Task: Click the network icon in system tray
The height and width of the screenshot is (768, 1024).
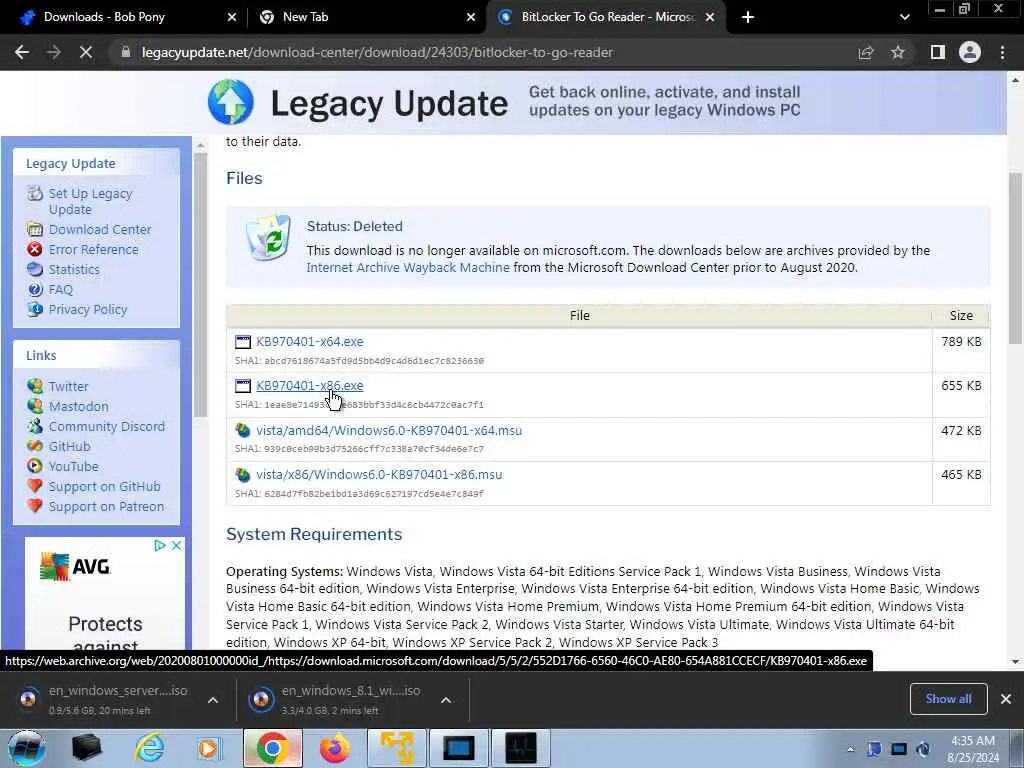Action: click(899, 749)
